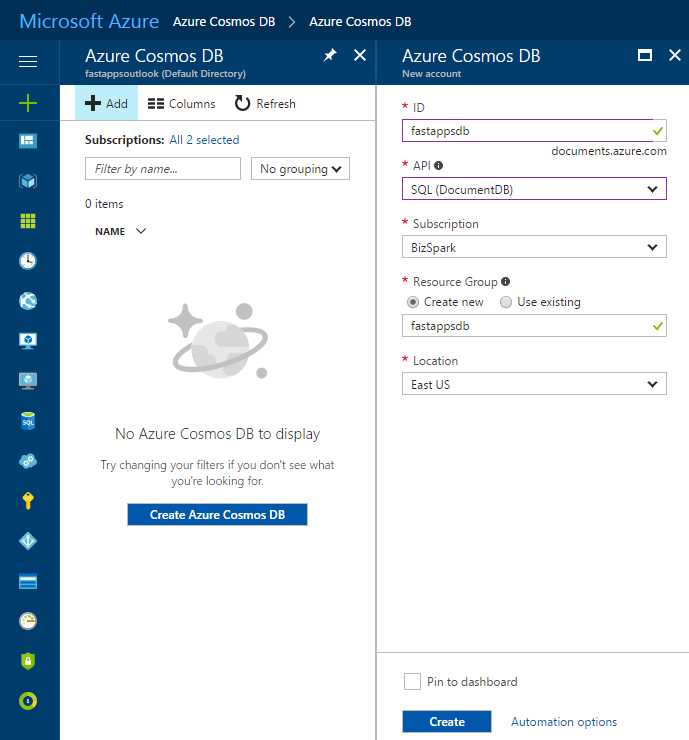Click second Azure Cosmos DB breadcrumb
This screenshot has width=689, height=740.
click(x=360, y=22)
